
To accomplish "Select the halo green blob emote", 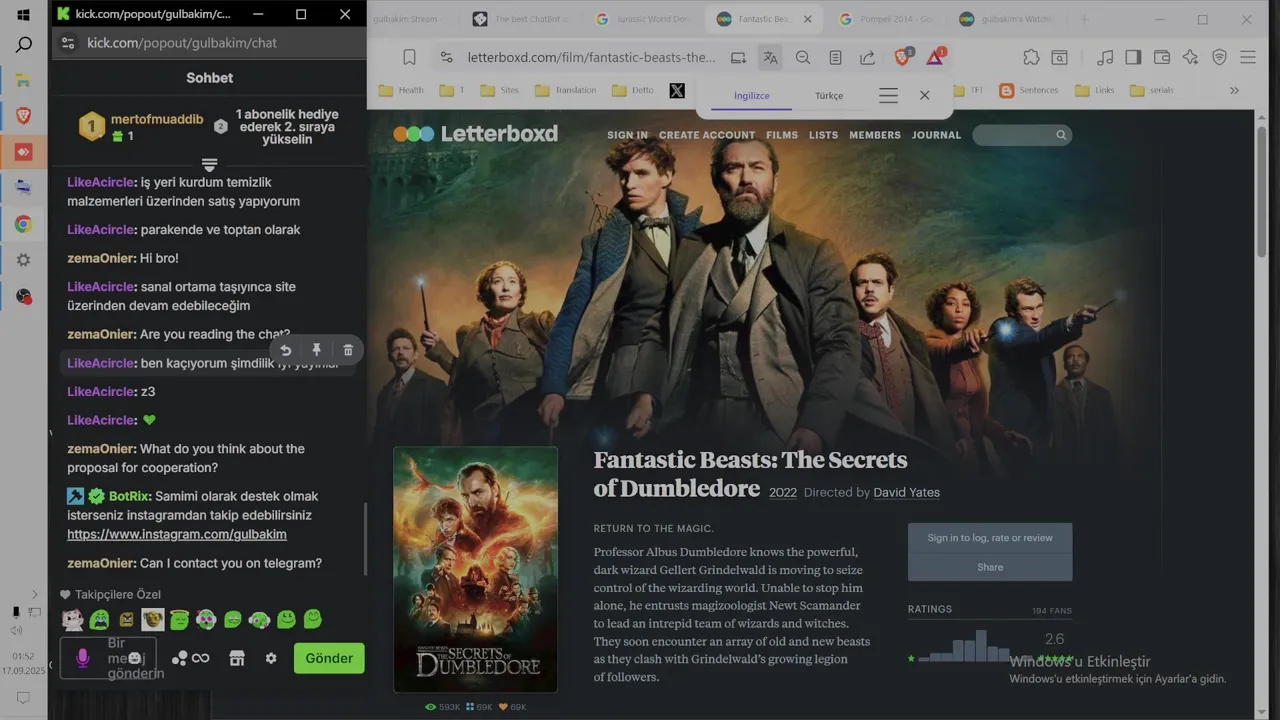I will 179,620.
